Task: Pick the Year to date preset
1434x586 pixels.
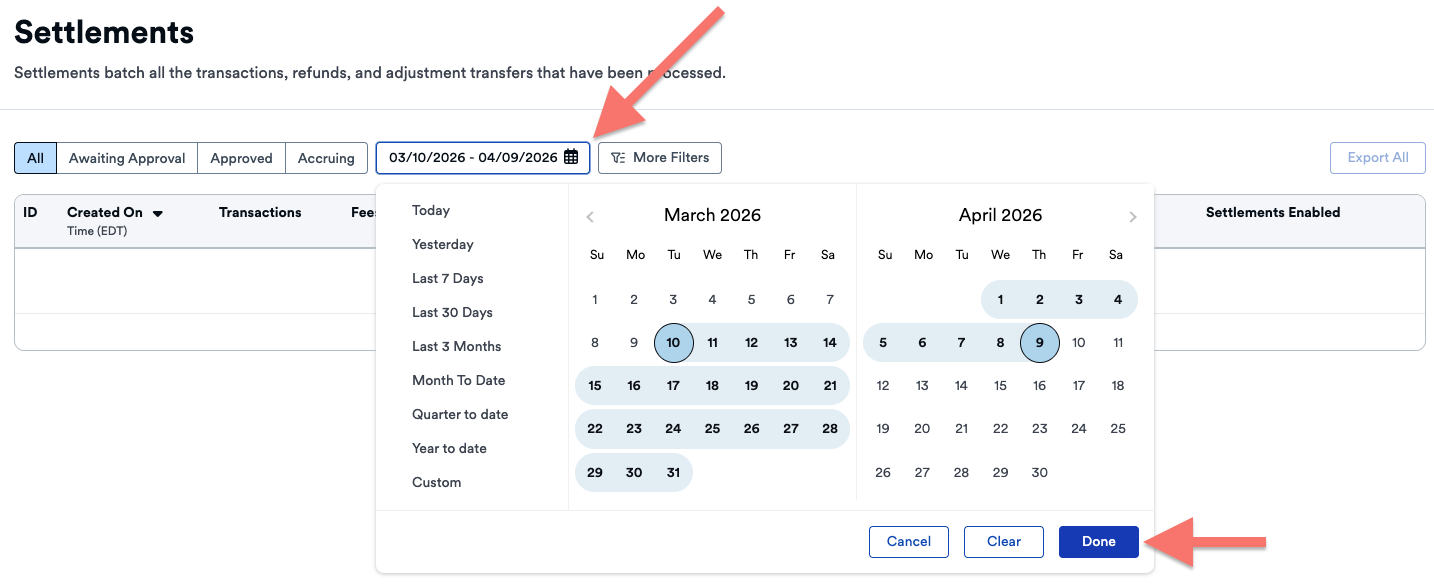Action: click(x=449, y=448)
